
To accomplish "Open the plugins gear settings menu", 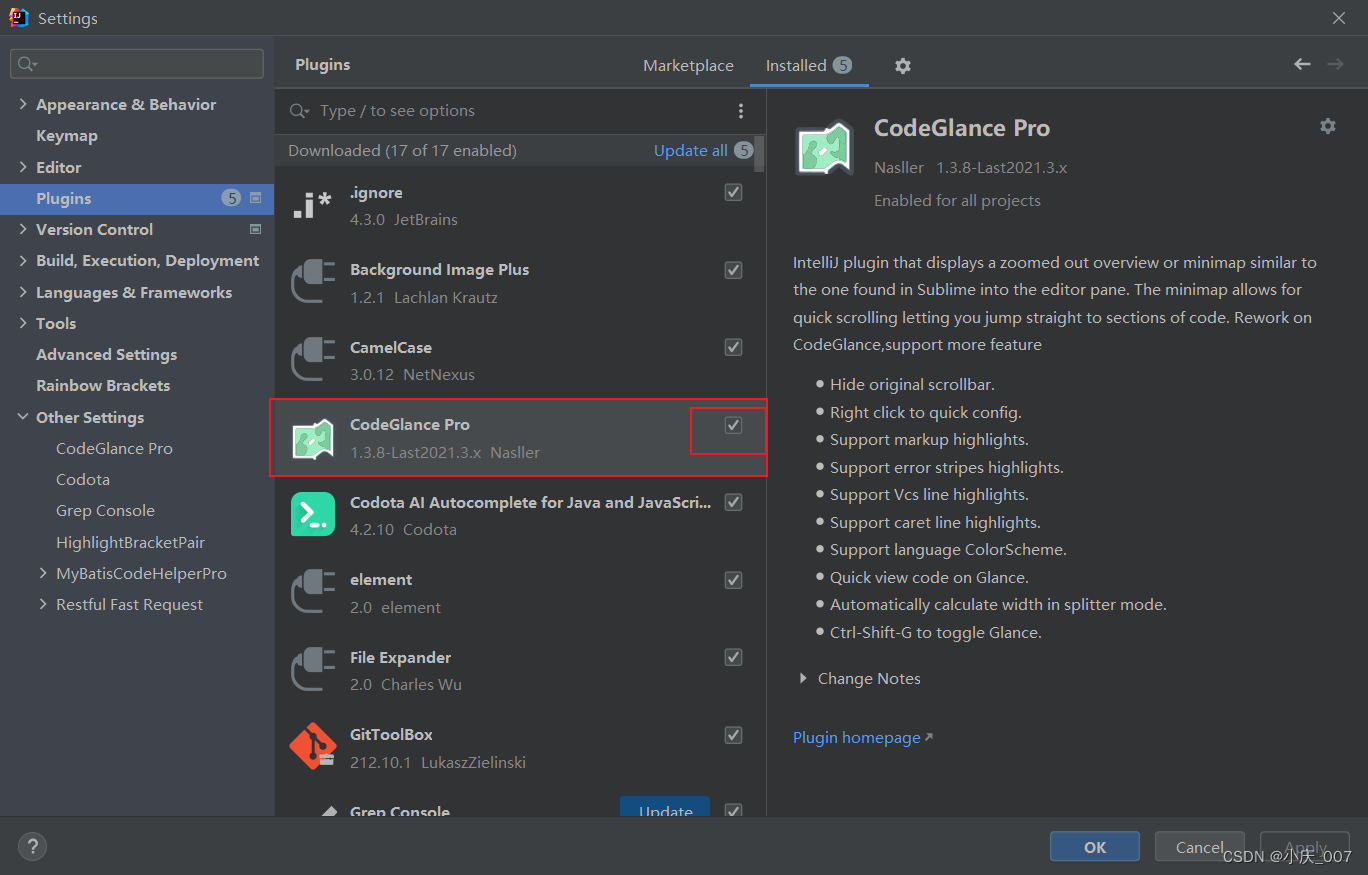I will point(903,66).
